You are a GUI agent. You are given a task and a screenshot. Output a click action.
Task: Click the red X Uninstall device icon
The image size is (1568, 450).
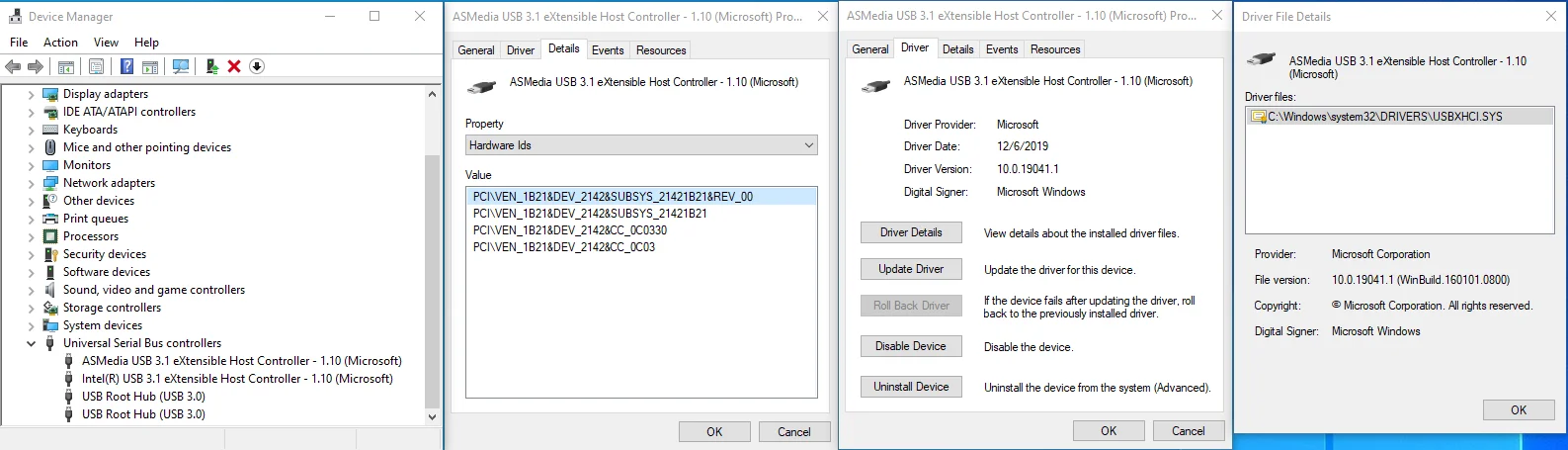[x=234, y=66]
